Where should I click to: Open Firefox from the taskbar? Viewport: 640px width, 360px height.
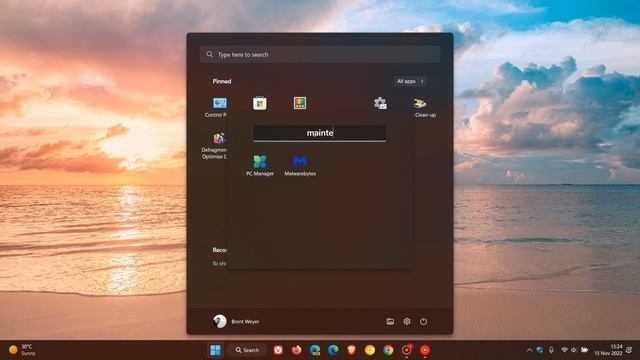coord(296,350)
